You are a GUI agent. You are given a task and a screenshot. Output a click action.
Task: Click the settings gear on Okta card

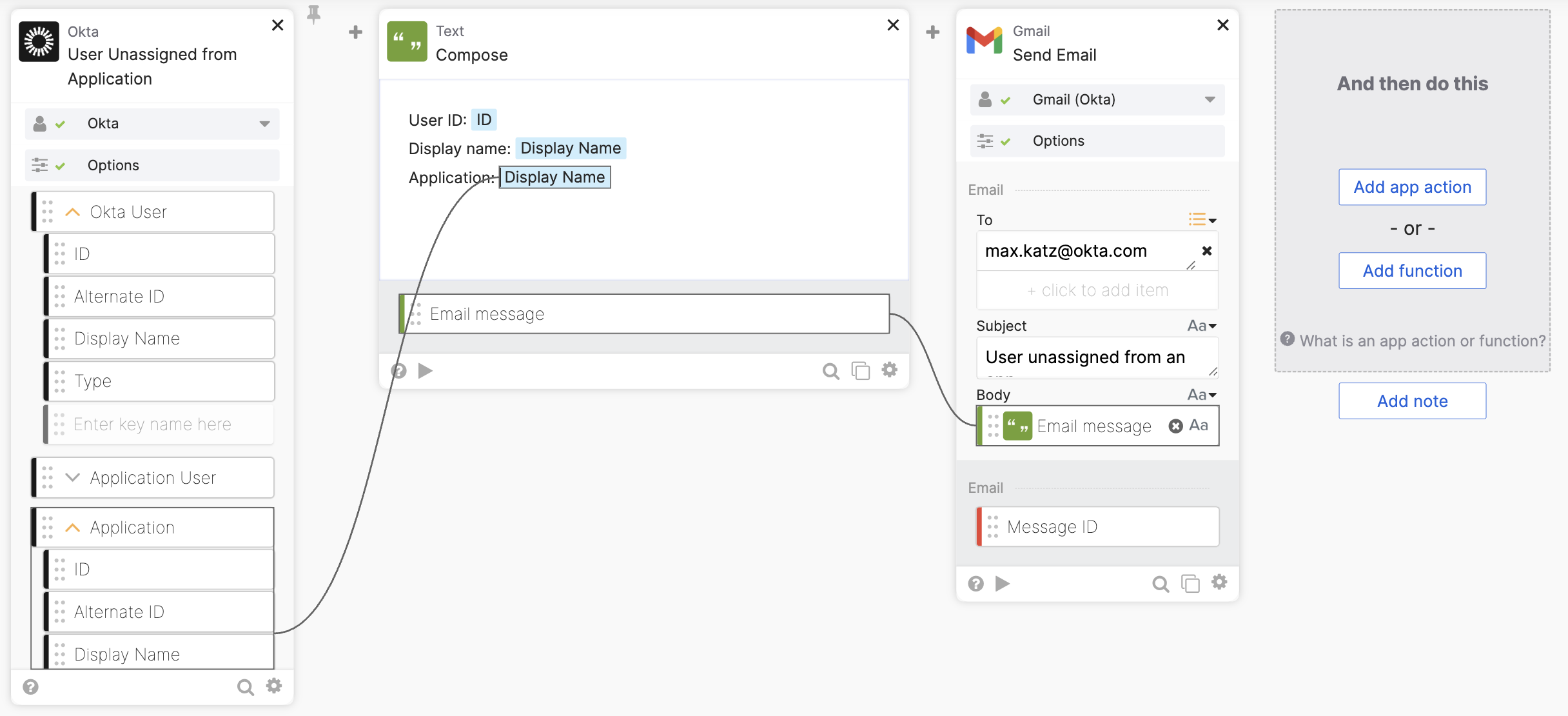(274, 686)
